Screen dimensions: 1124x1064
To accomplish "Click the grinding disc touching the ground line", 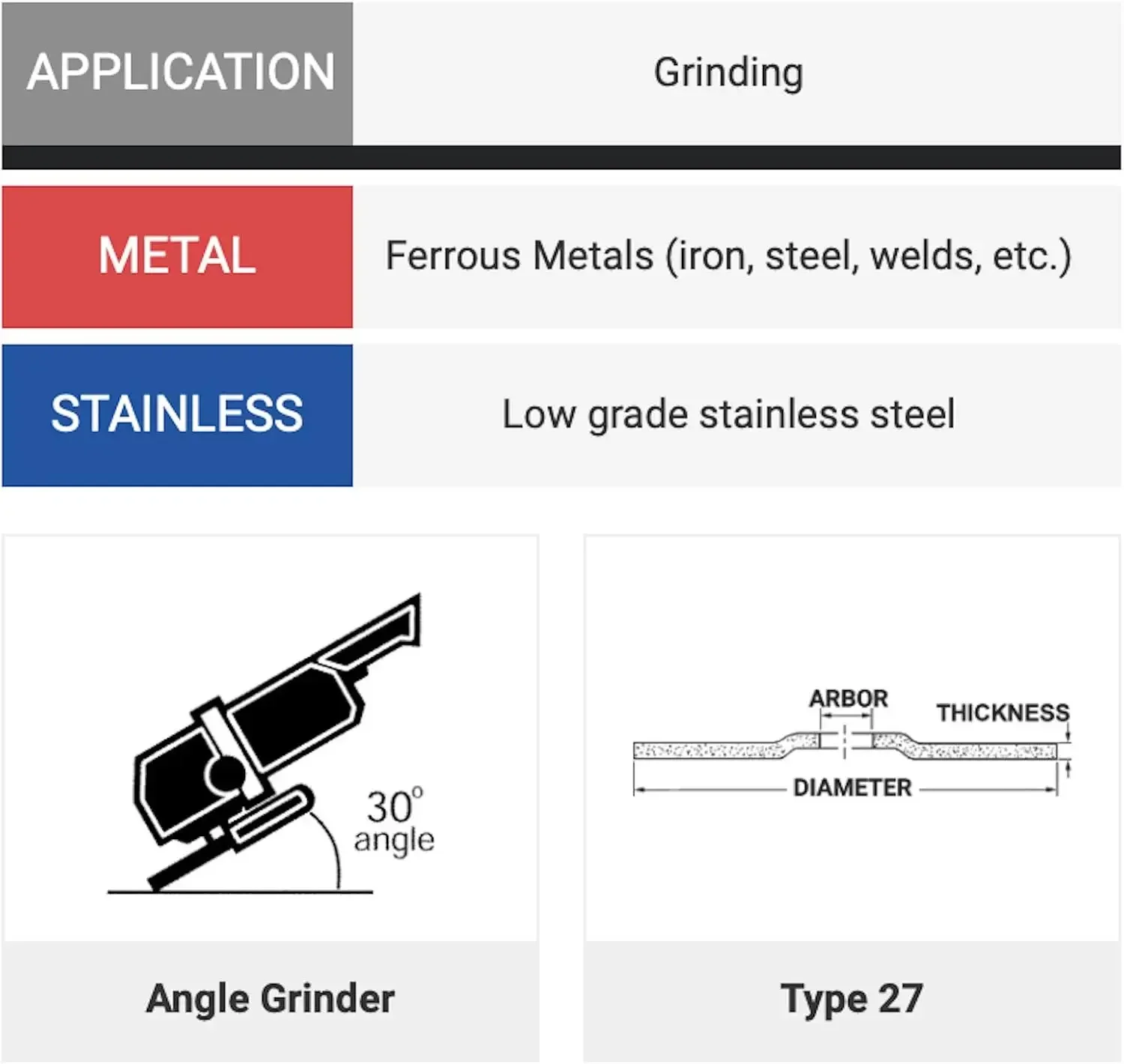I will tap(180, 869).
